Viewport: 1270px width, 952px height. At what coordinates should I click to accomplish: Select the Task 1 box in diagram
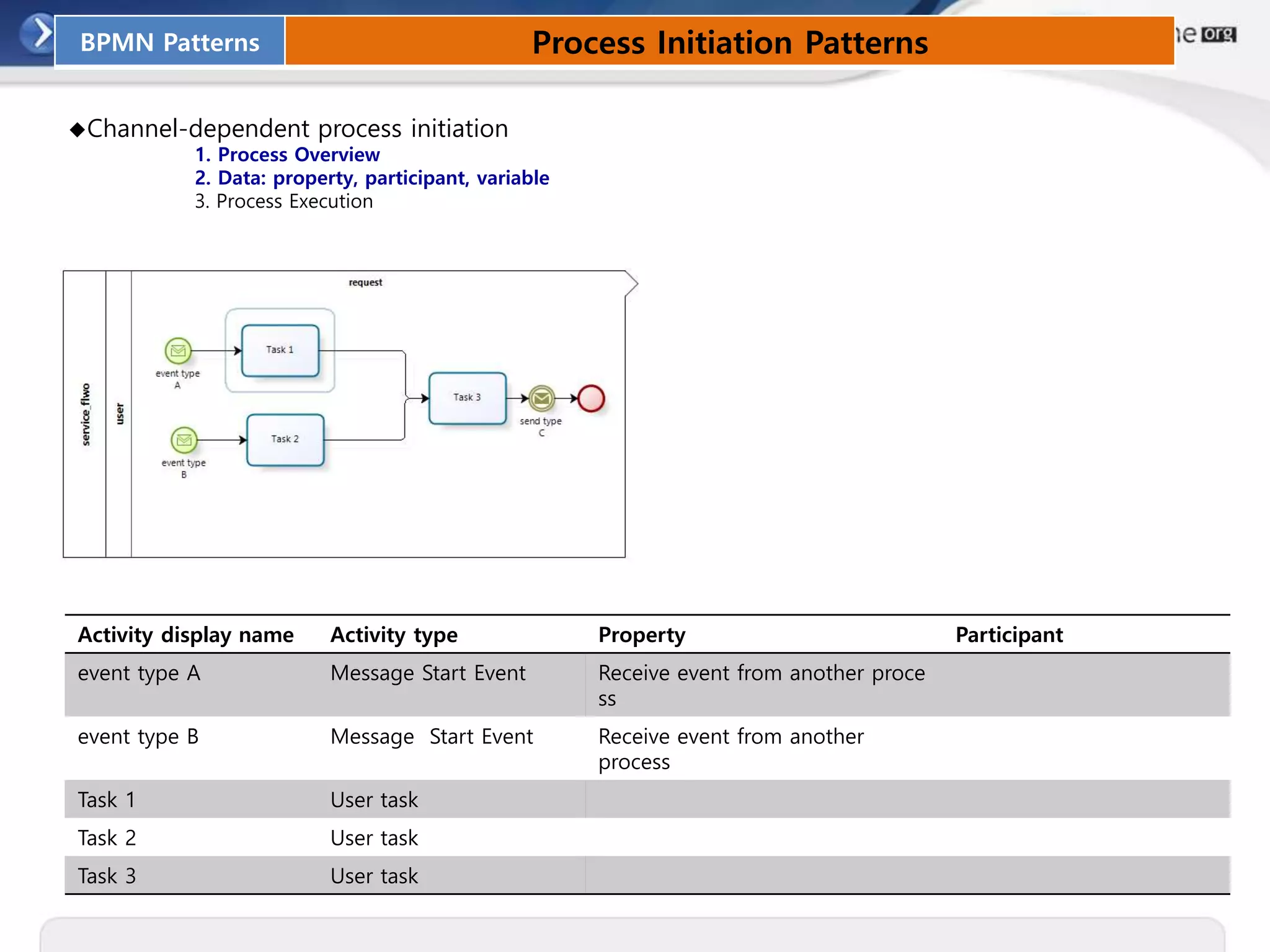pyautogui.click(x=280, y=350)
